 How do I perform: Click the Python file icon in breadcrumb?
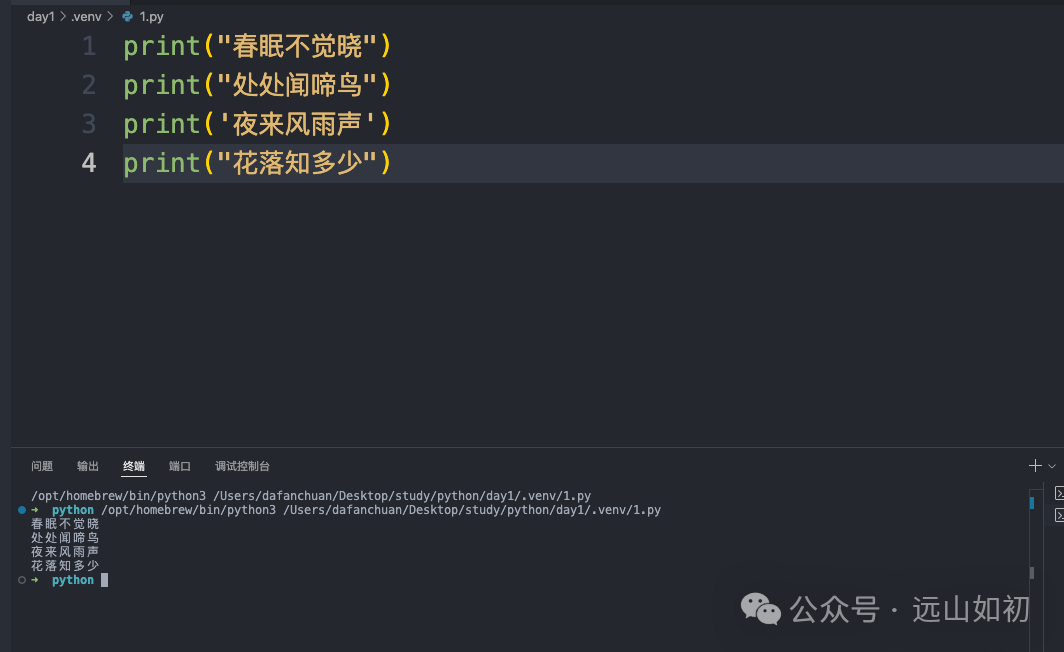(x=128, y=16)
